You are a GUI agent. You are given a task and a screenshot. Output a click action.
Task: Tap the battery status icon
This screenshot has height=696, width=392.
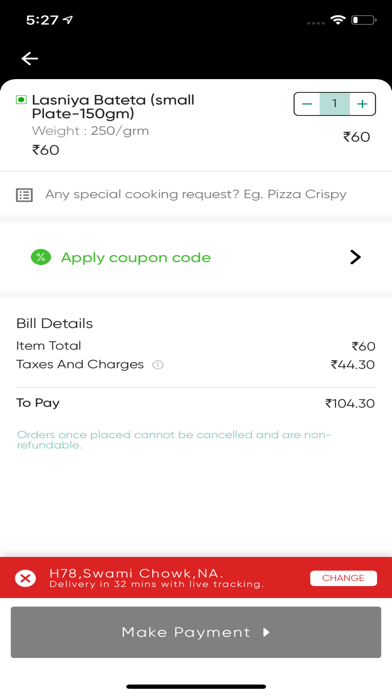(x=364, y=20)
